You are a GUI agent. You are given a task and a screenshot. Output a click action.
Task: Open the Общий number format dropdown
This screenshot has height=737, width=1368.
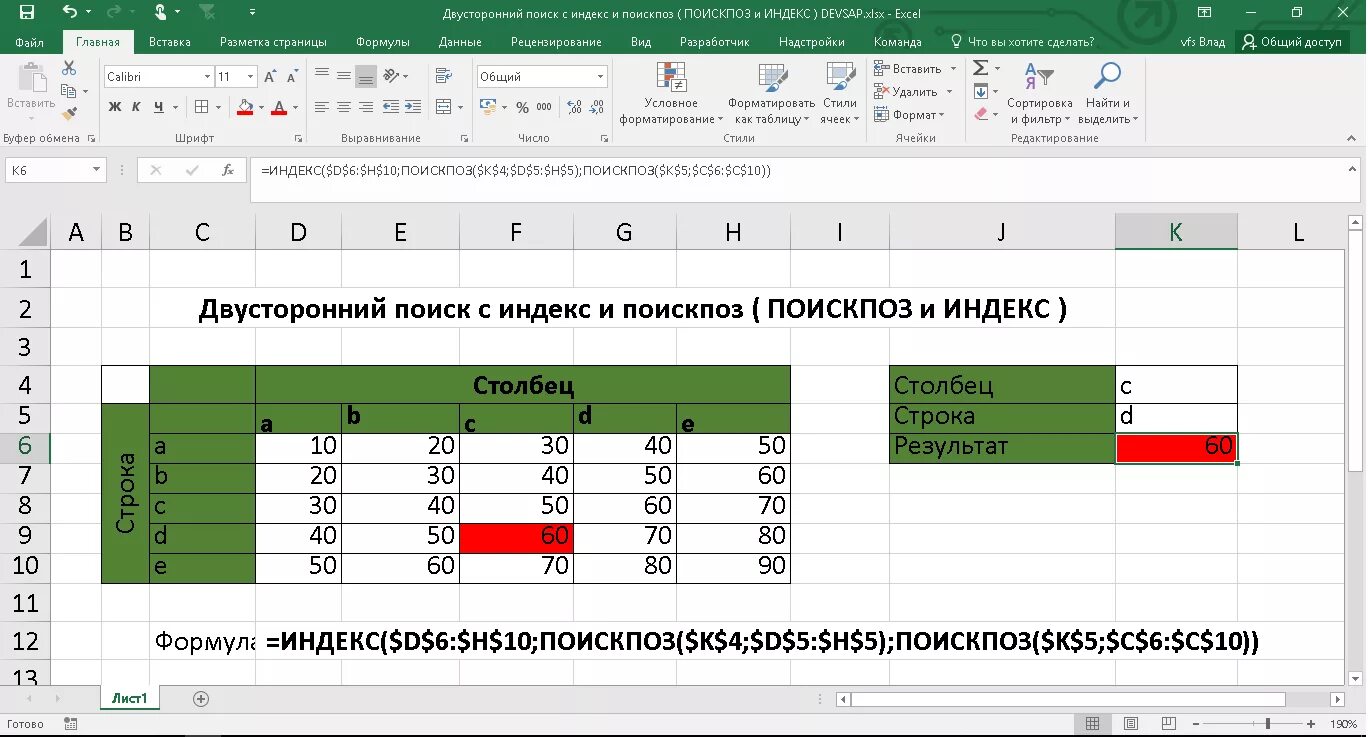(x=601, y=77)
